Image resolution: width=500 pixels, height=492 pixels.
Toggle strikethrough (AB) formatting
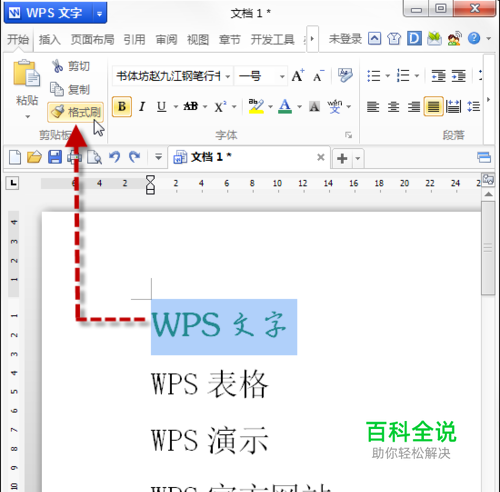(191, 107)
